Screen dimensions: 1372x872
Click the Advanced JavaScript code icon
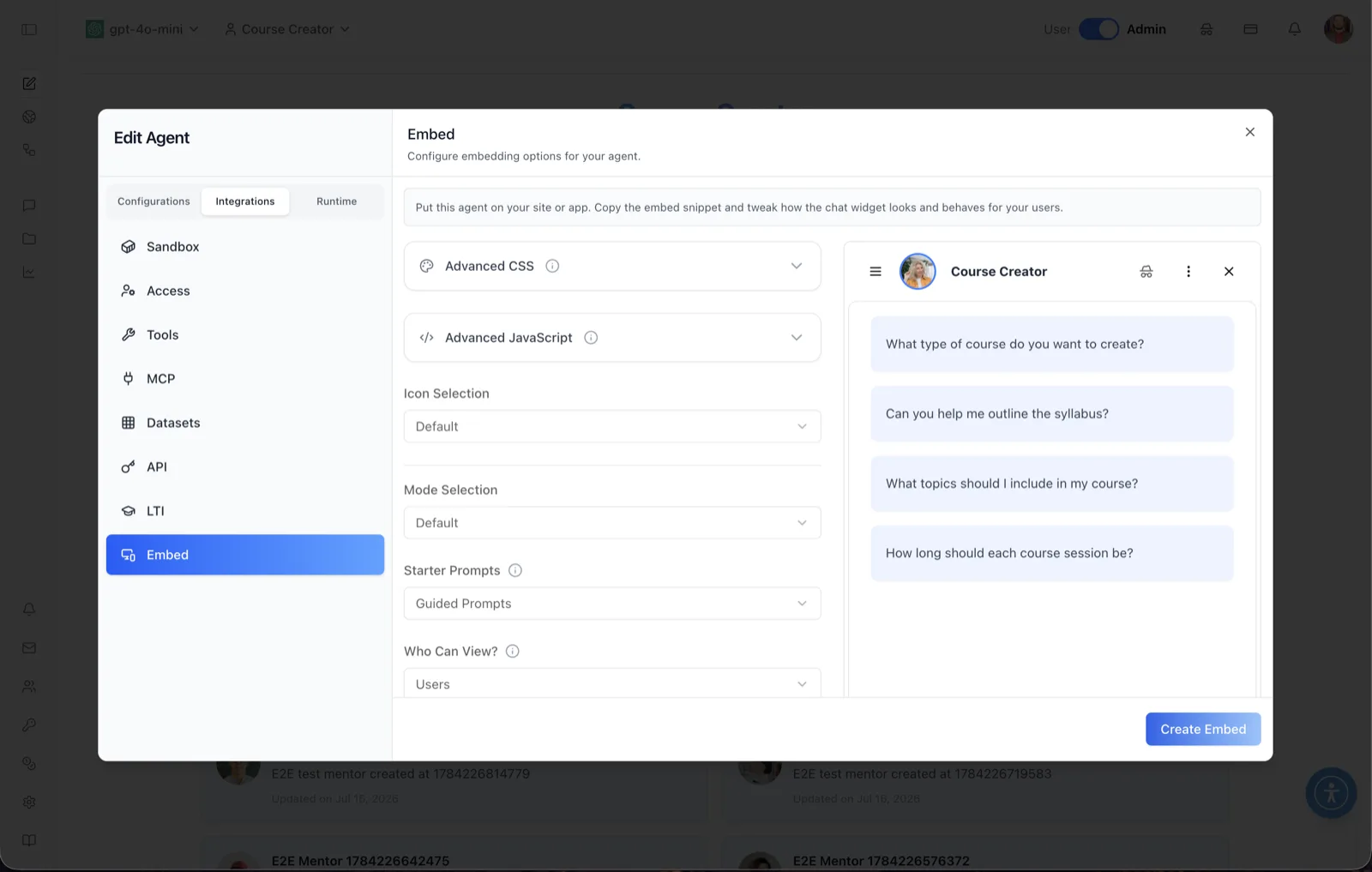click(x=426, y=338)
